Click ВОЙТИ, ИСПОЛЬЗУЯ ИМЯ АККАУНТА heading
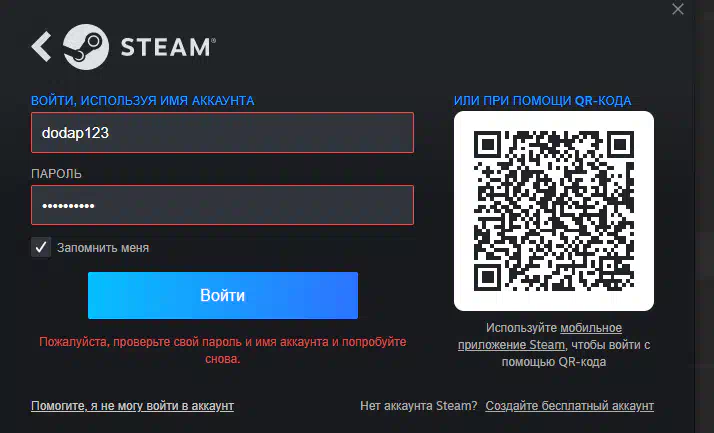The width and height of the screenshot is (714, 433). pos(143,101)
